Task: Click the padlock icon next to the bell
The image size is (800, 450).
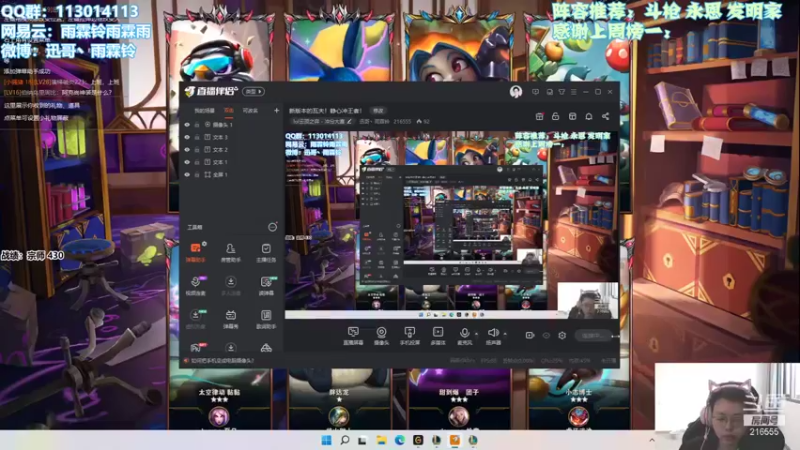Action: pyautogui.click(x=556, y=116)
